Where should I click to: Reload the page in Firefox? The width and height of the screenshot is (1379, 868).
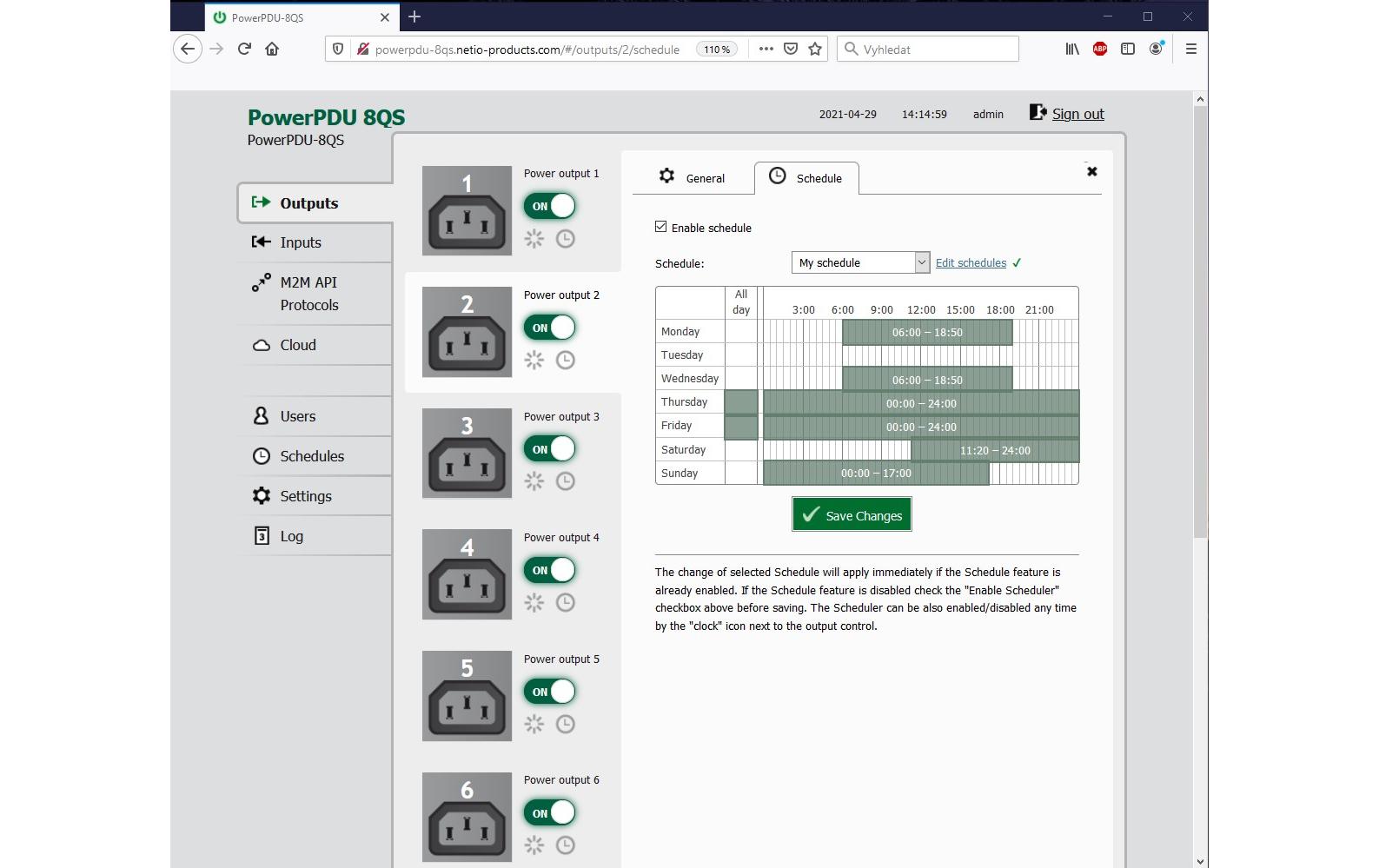click(x=244, y=49)
